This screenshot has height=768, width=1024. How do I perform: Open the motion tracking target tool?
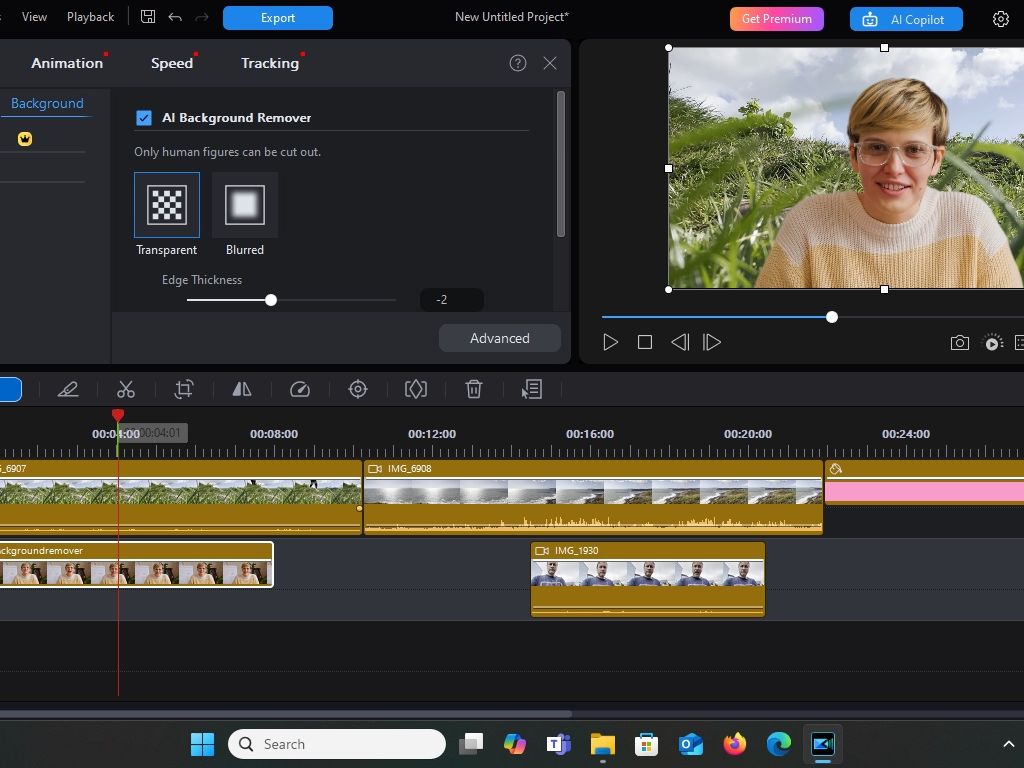[x=358, y=389]
